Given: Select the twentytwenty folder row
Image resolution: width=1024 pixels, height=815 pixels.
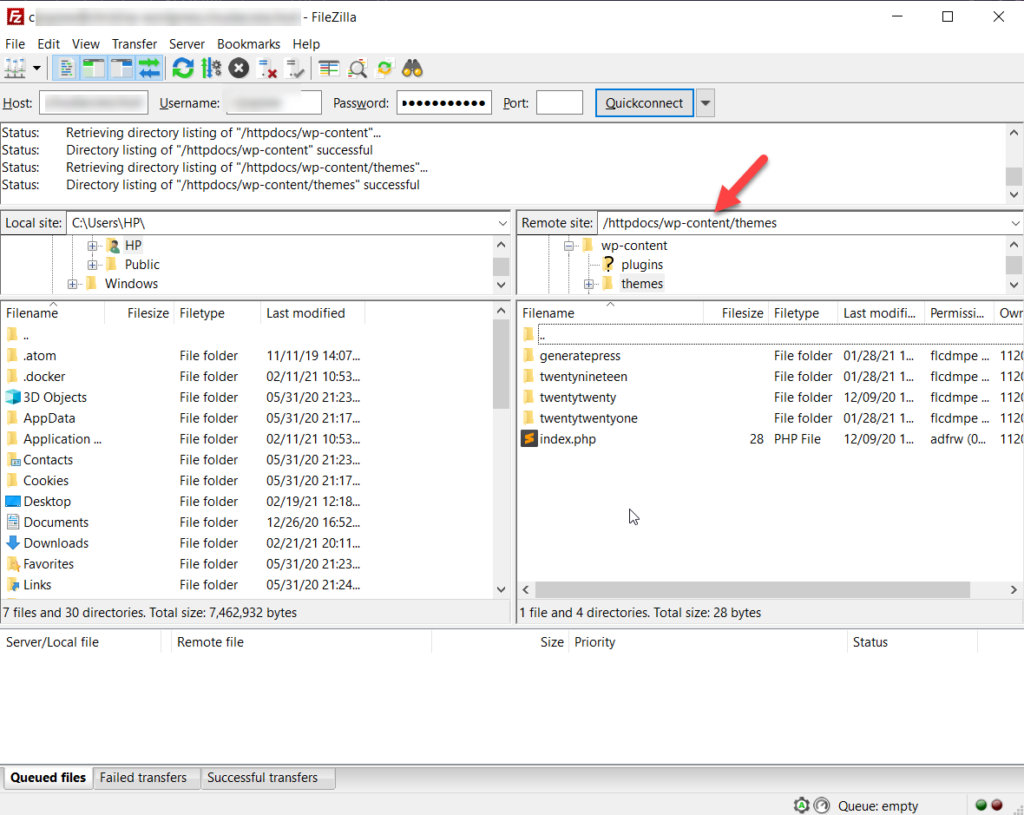Looking at the screenshot, I should [x=771, y=397].
